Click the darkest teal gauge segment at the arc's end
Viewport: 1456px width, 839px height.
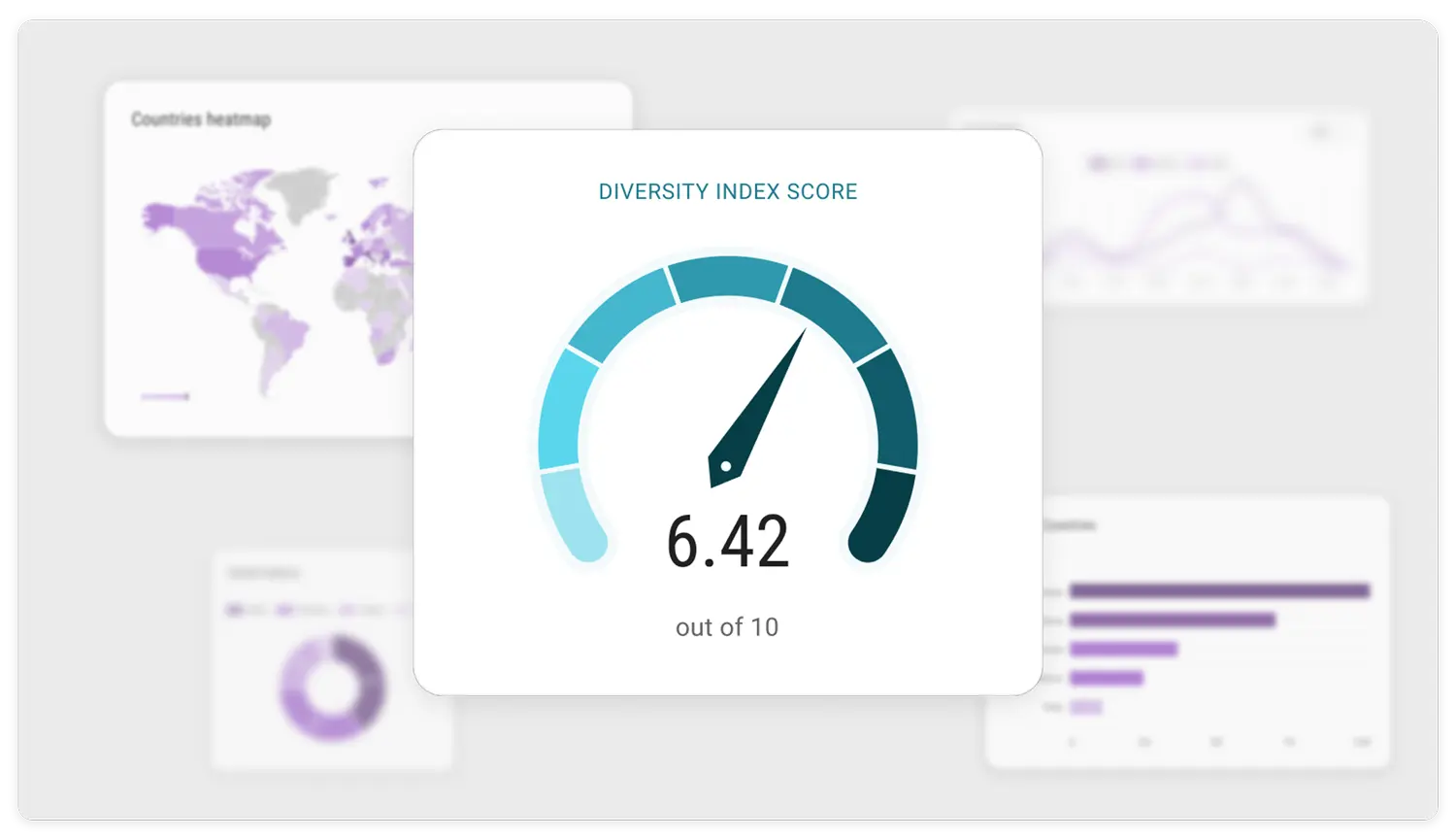coord(885,513)
